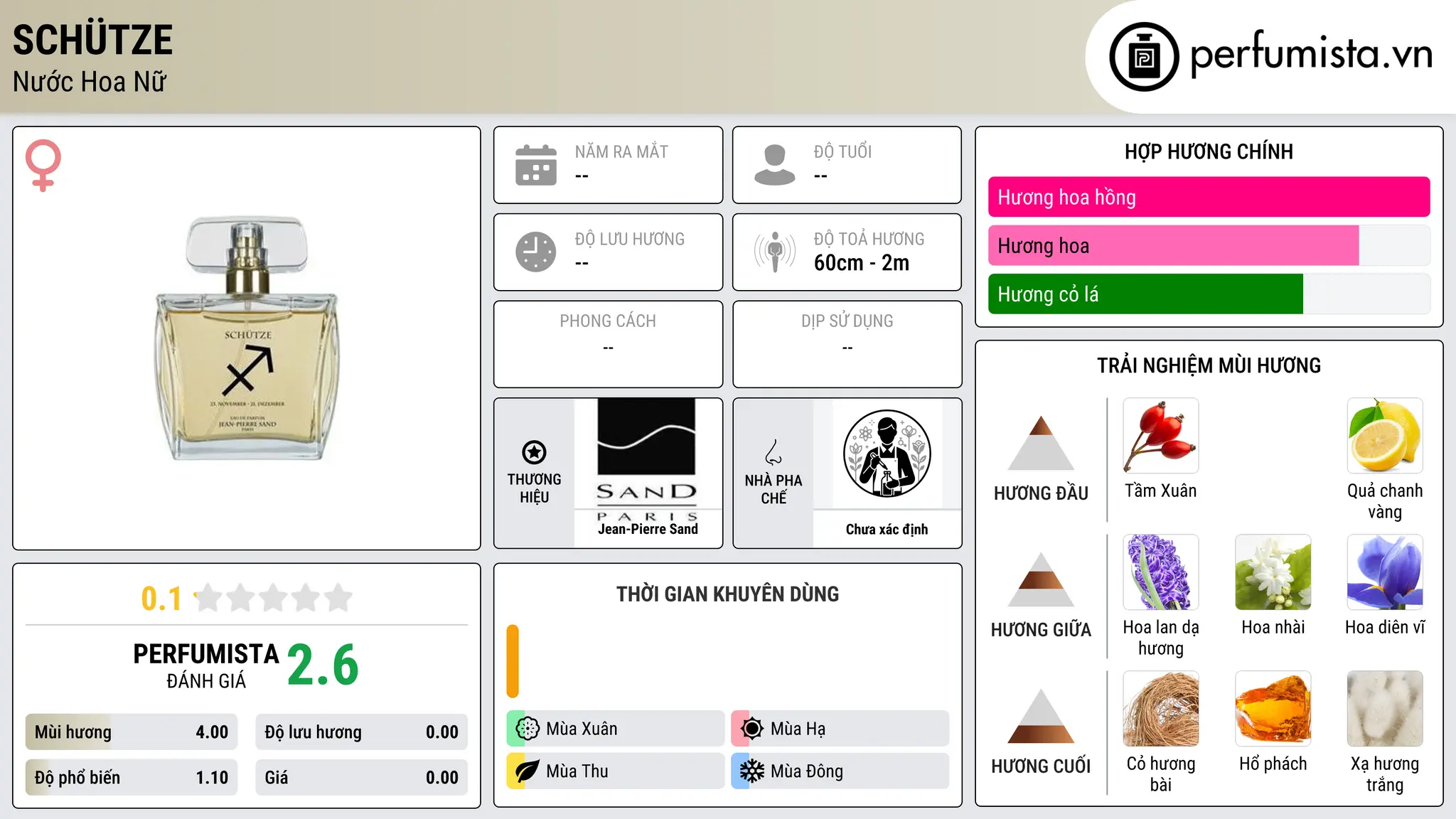Click the SCHÜTZE perfume title
Image resolution: width=1456 pixels, height=819 pixels.
[92, 40]
